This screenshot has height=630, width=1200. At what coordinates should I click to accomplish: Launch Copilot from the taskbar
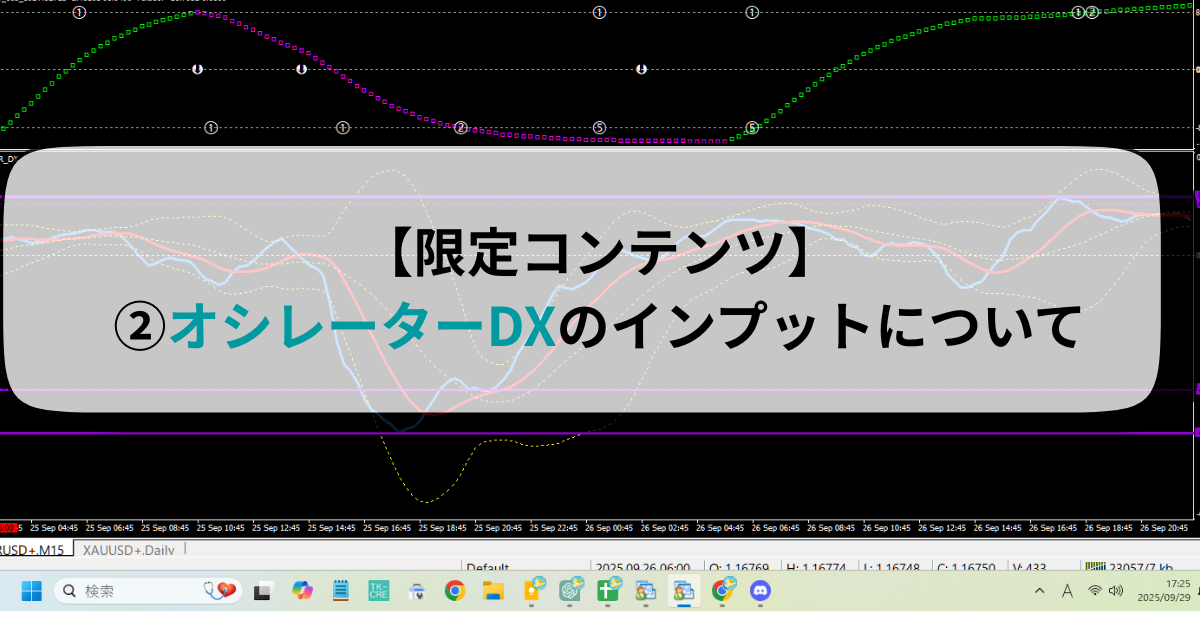point(302,591)
